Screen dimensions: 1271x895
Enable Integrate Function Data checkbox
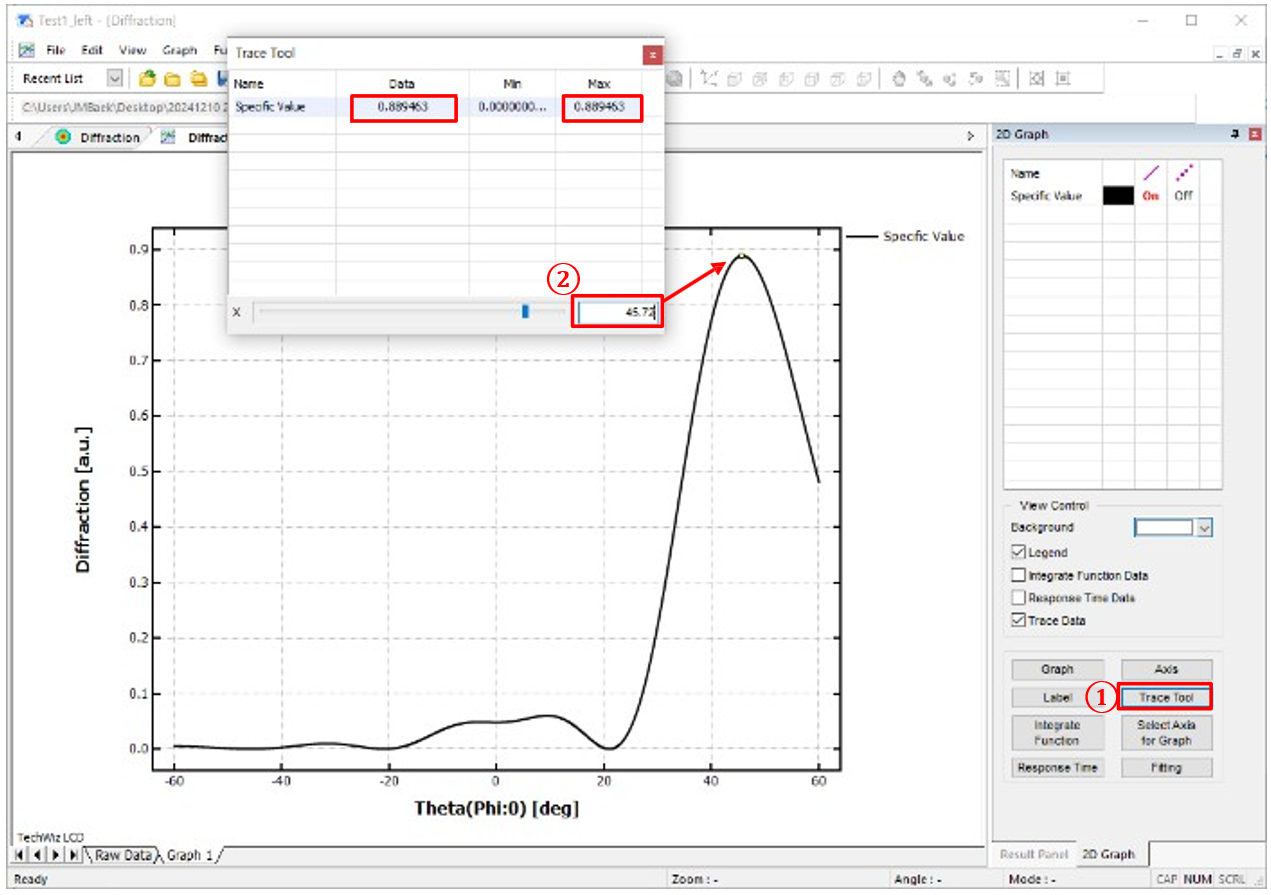(1019, 575)
